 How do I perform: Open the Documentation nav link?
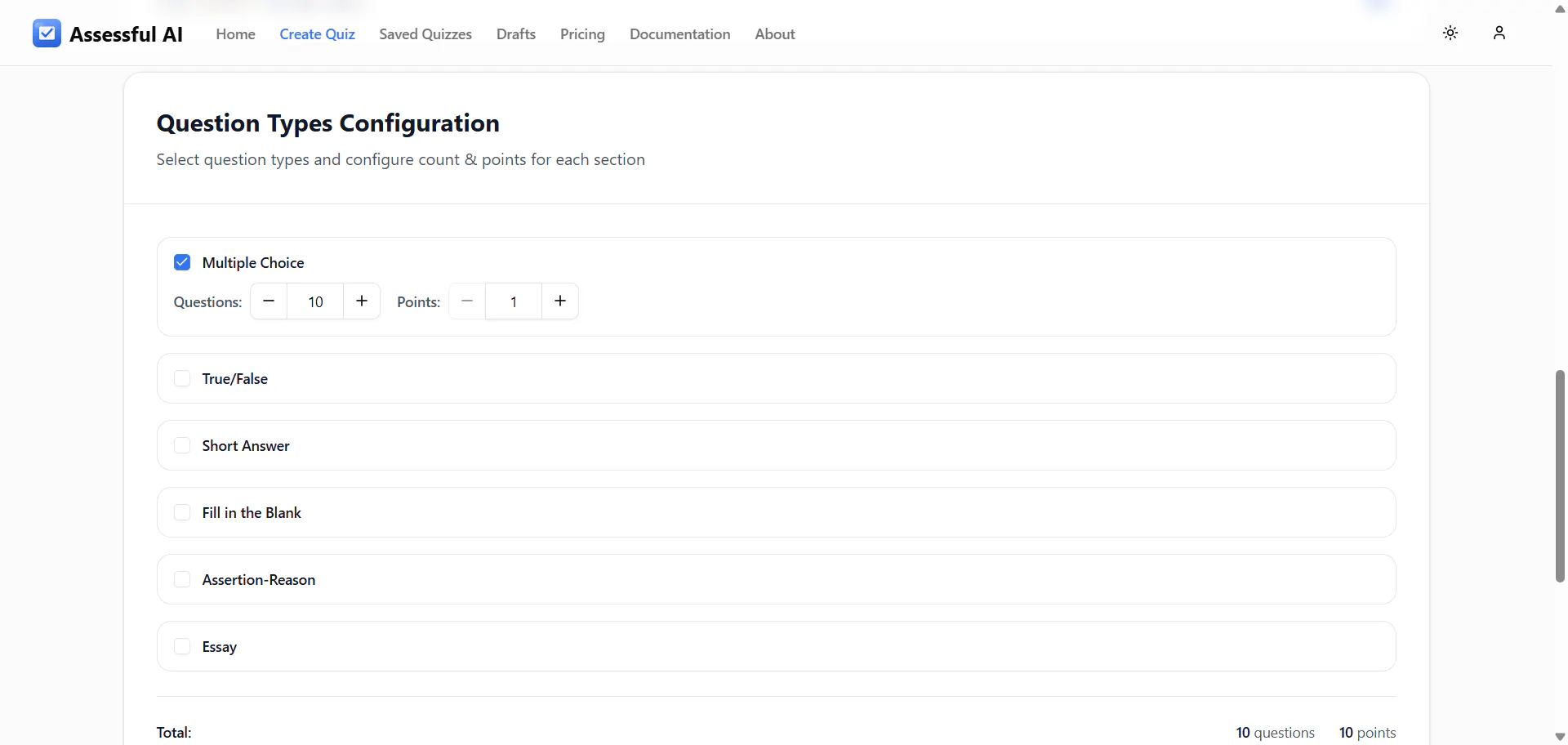680,34
